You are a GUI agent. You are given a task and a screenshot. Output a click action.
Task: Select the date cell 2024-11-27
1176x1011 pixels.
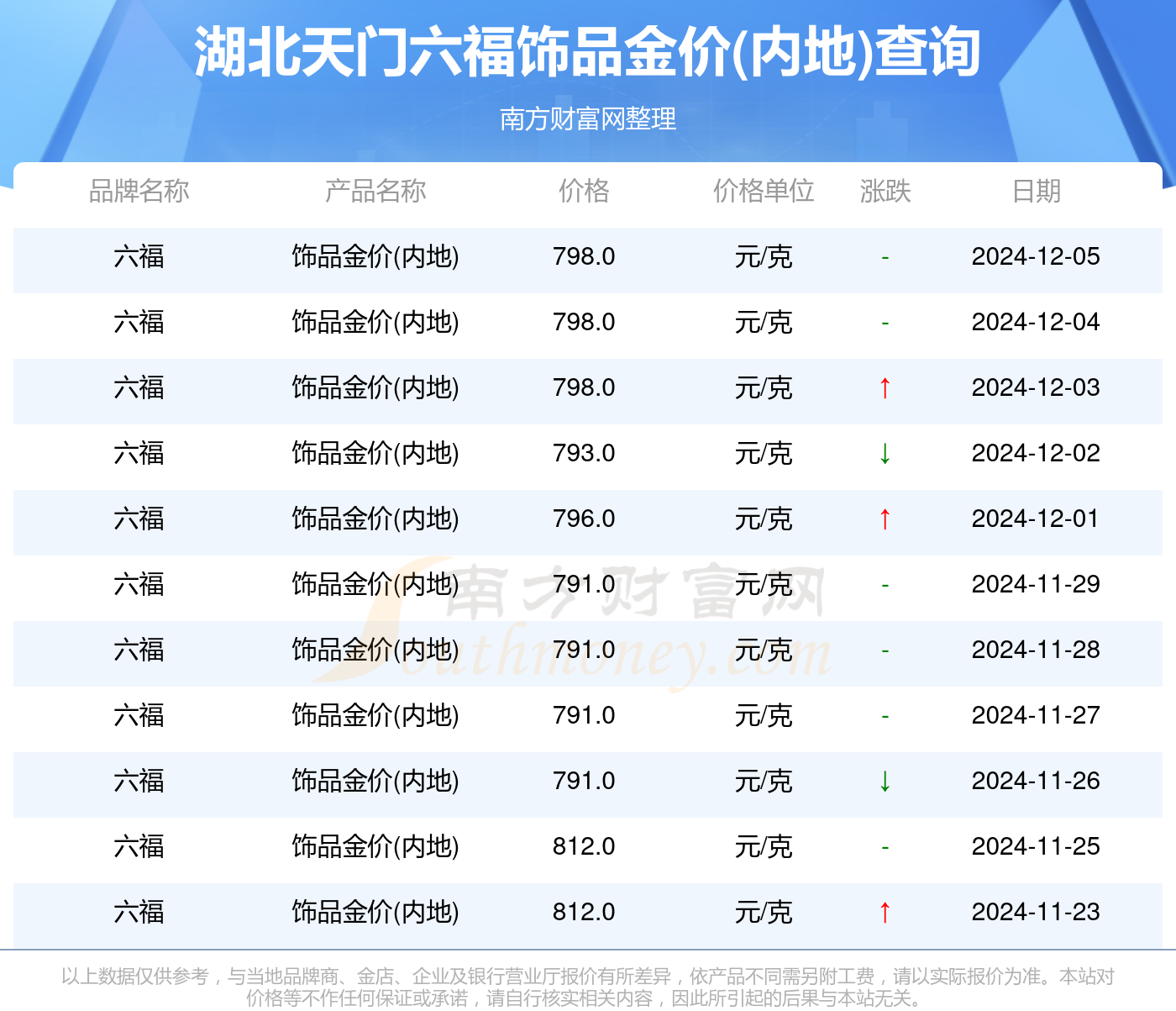(1036, 715)
